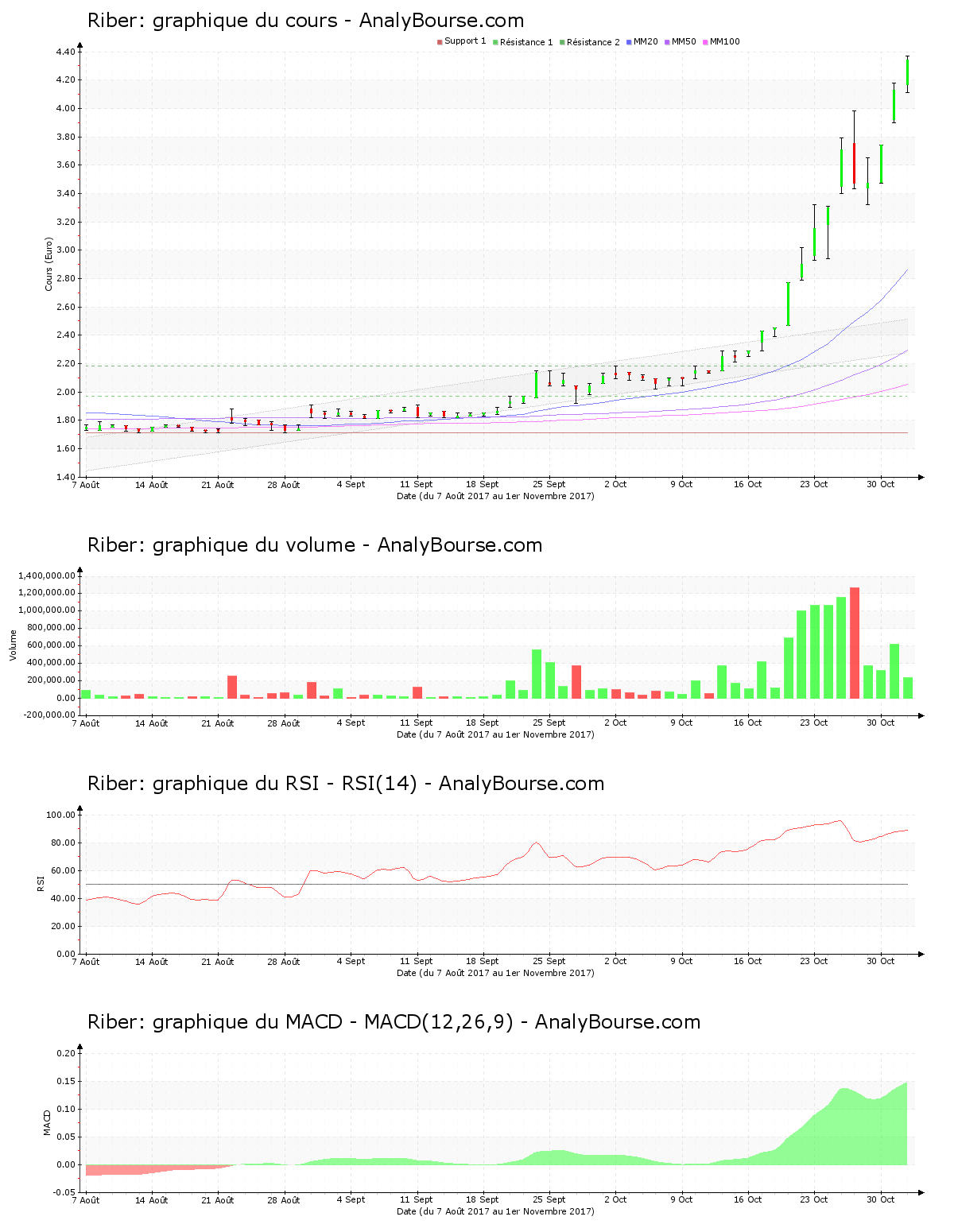
Task: Click the Résistance 1 legend swatch
Action: click(495, 42)
